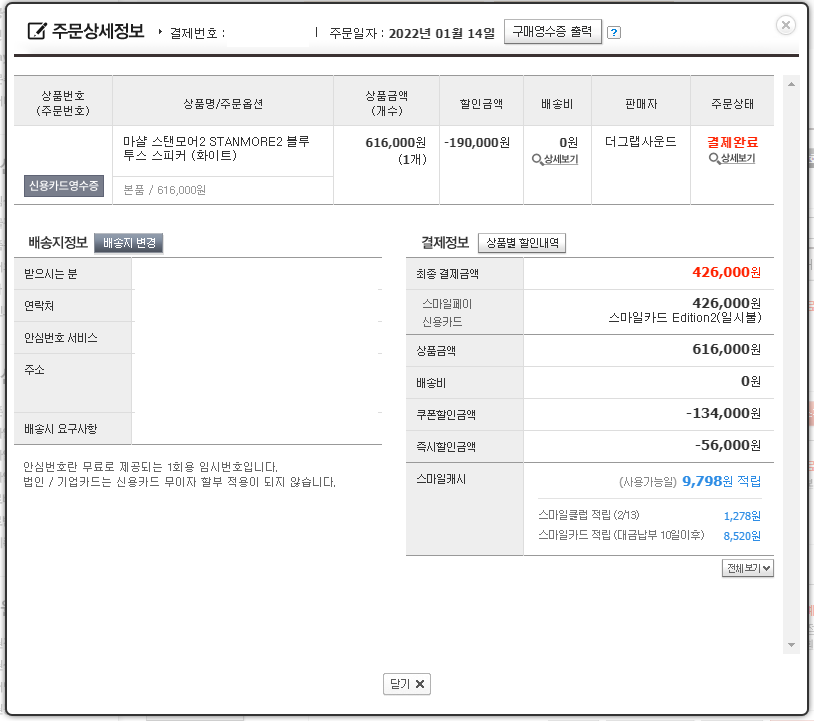Click scrollbar up arrow in the popup
814x721 pixels.
click(x=791, y=84)
